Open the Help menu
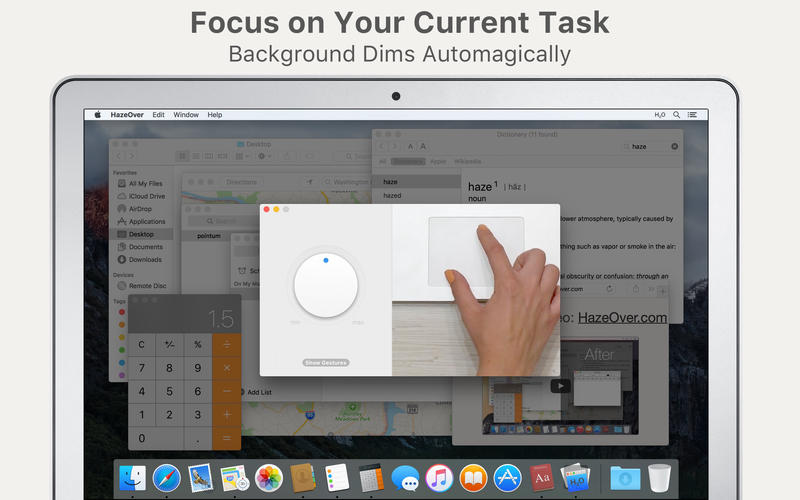This screenshot has height=500, width=800. click(214, 115)
